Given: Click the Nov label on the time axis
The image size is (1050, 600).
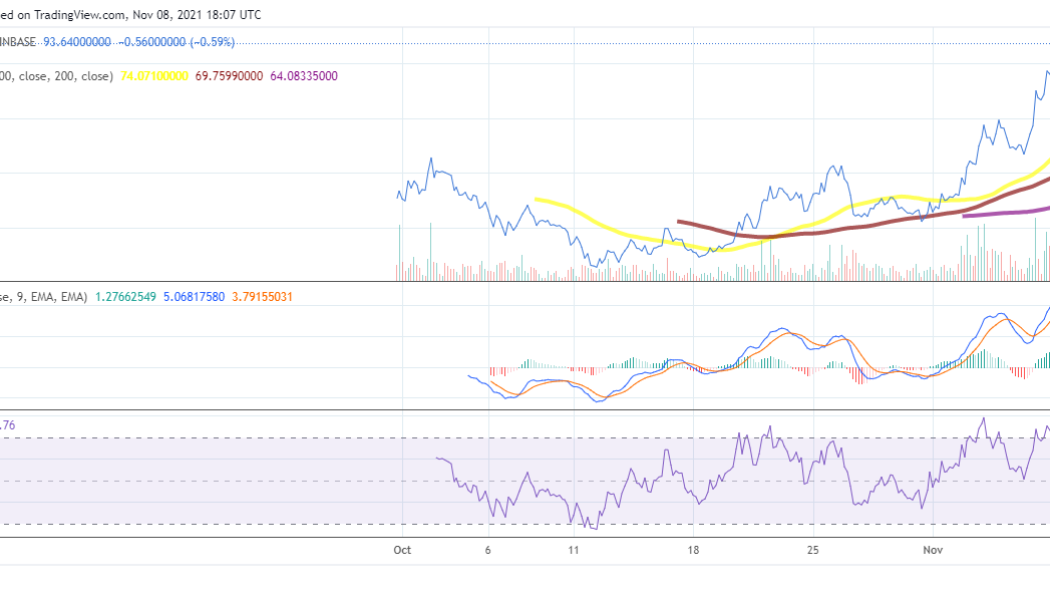Looking at the screenshot, I should point(932,549).
